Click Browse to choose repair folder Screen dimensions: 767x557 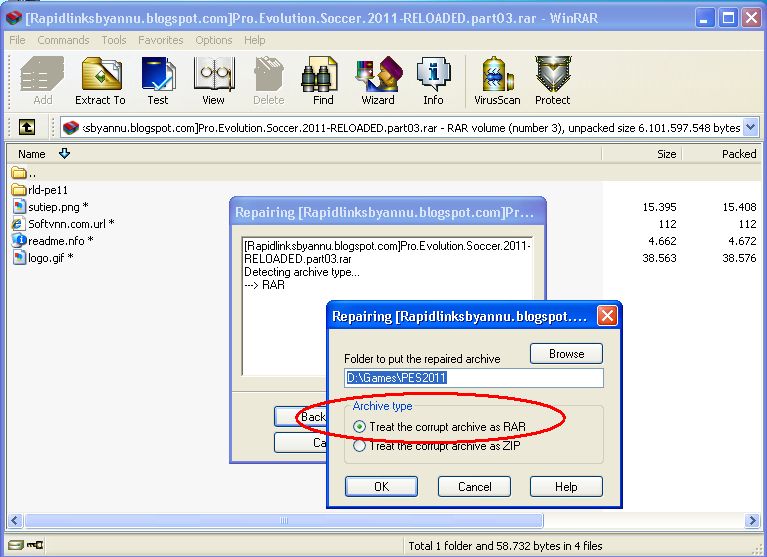click(566, 354)
